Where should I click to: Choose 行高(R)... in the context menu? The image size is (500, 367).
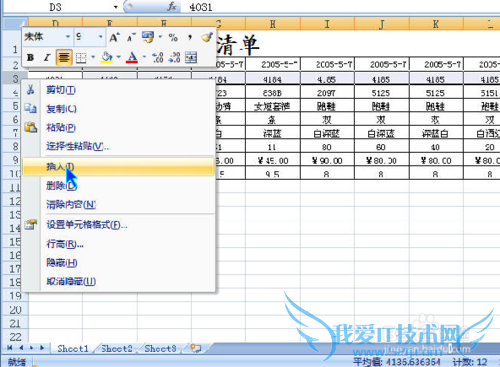tap(118, 244)
